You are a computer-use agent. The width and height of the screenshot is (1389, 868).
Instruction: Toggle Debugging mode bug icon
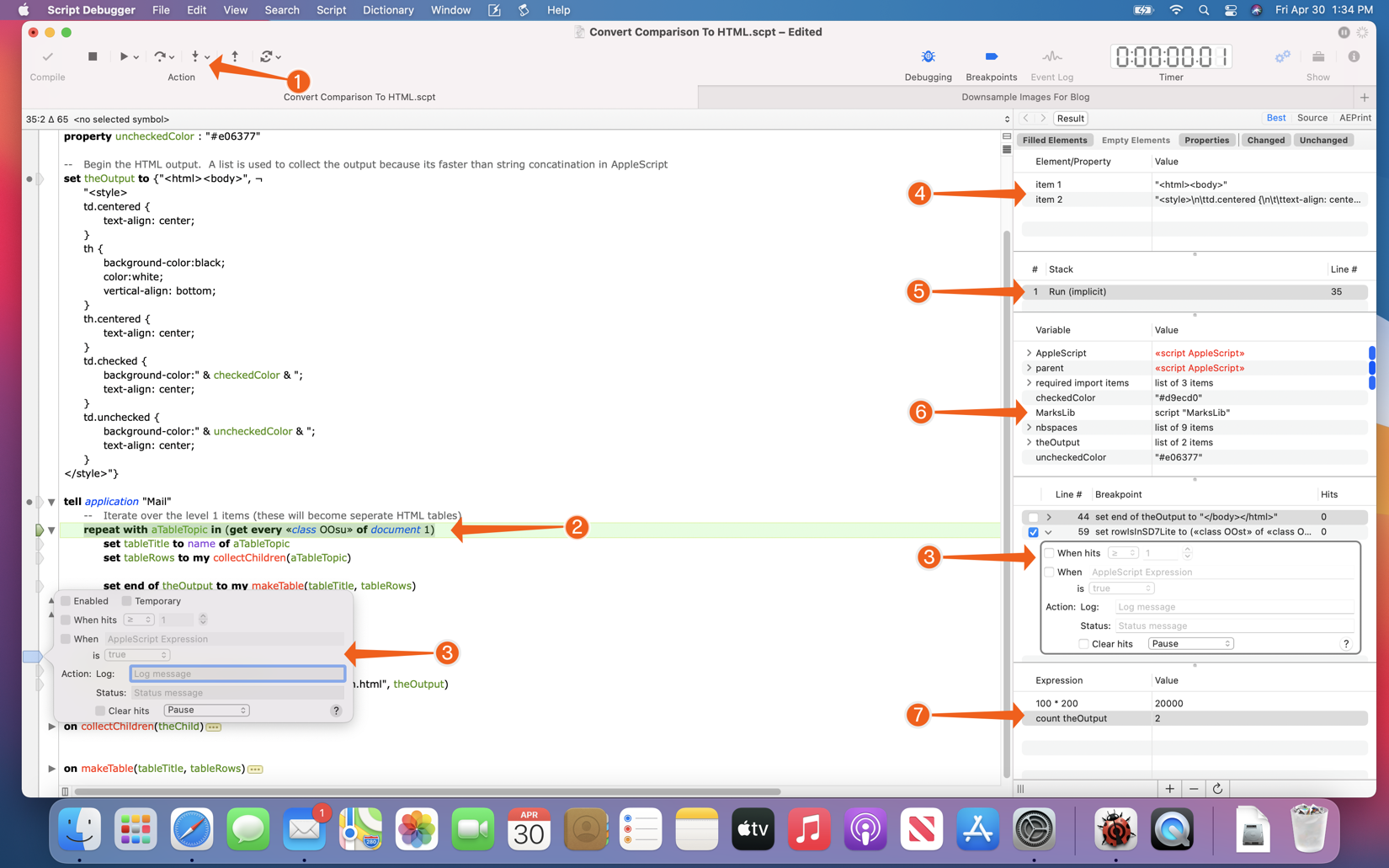tap(928, 56)
